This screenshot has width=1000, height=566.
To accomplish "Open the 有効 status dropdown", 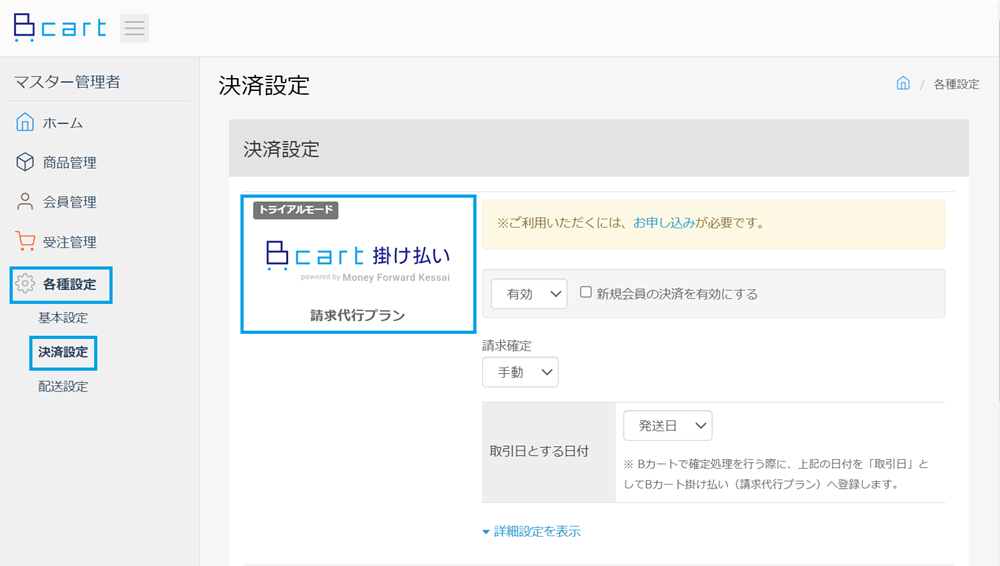I will click(529, 294).
